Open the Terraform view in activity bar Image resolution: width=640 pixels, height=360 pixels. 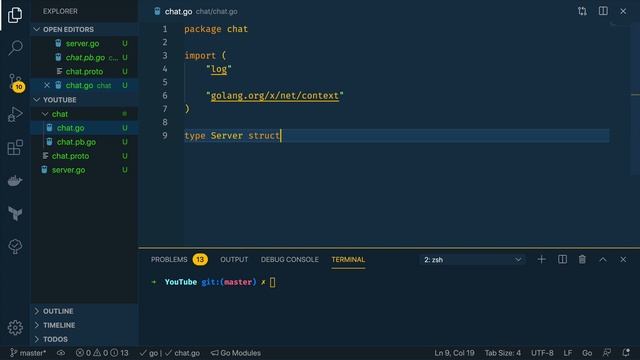(15, 213)
